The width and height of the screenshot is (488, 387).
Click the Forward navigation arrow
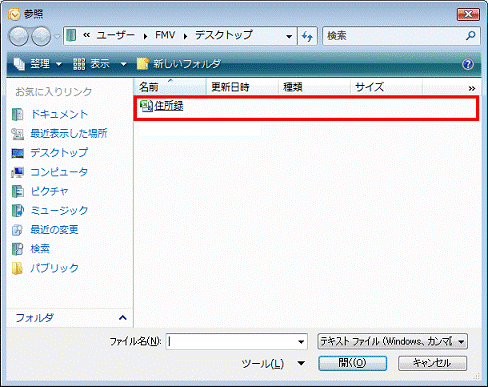coord(41,36)
